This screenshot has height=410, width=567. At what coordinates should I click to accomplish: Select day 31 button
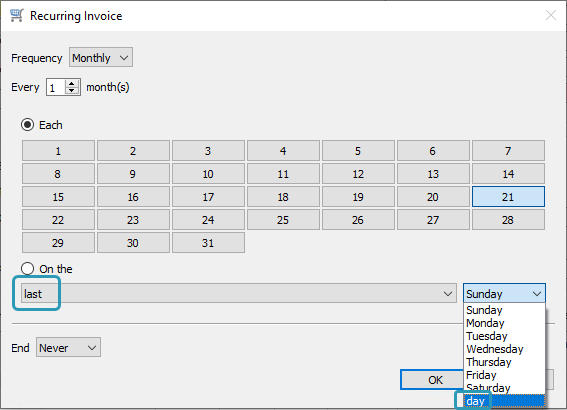pyautogui.click(x=208, y=243)
